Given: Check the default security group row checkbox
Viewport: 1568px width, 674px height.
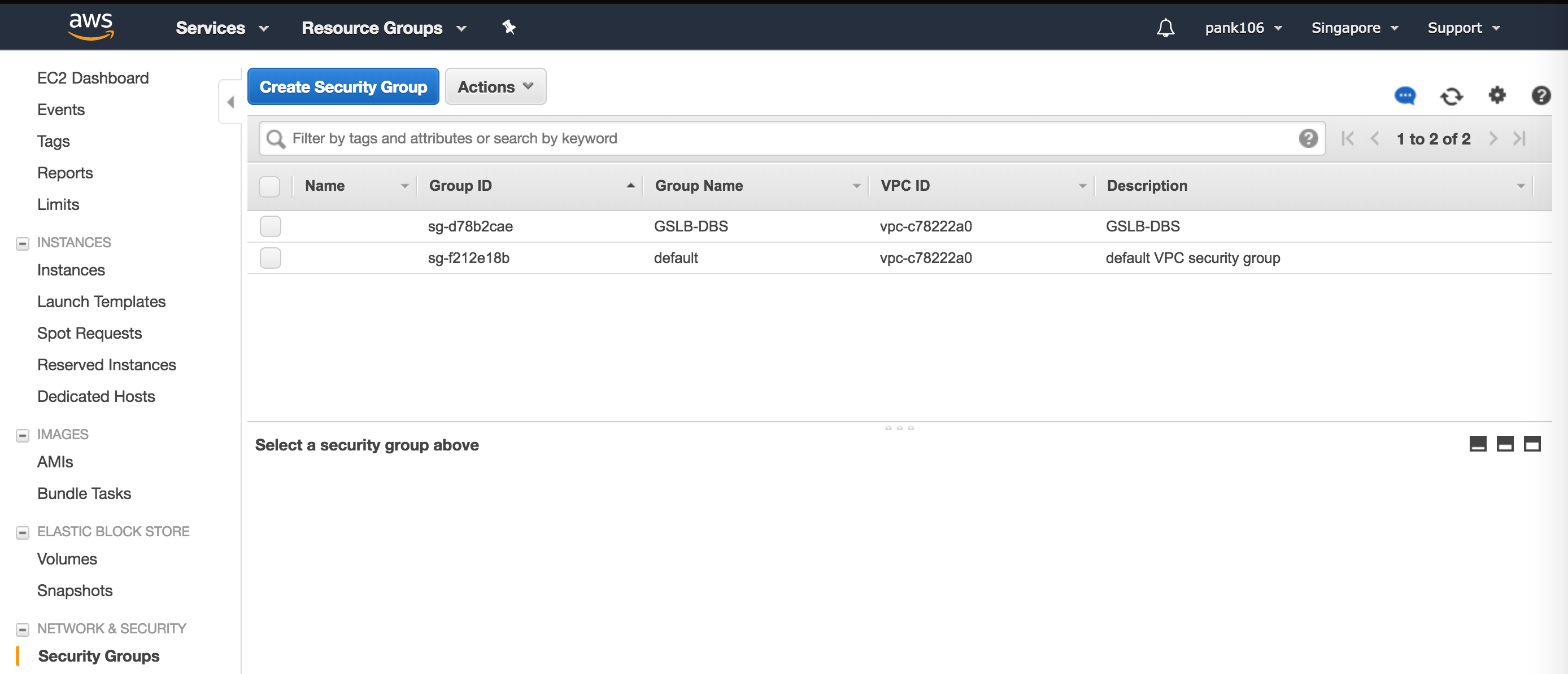Looking at the screenshot, I should (x=270, y=258).
